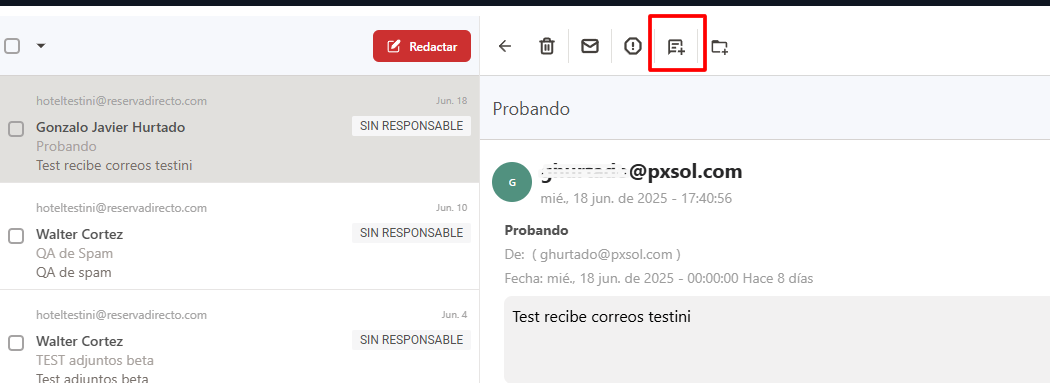Click the green G sender avatar
The width and height of the screenshot is (1050, 383).
click(512, 182)
